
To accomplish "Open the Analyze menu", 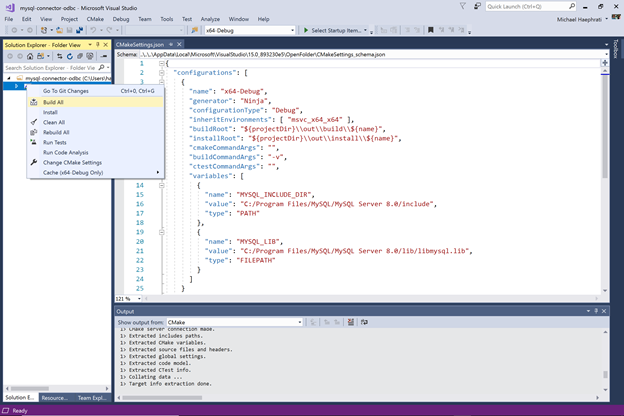I will [x=210, y=19].
